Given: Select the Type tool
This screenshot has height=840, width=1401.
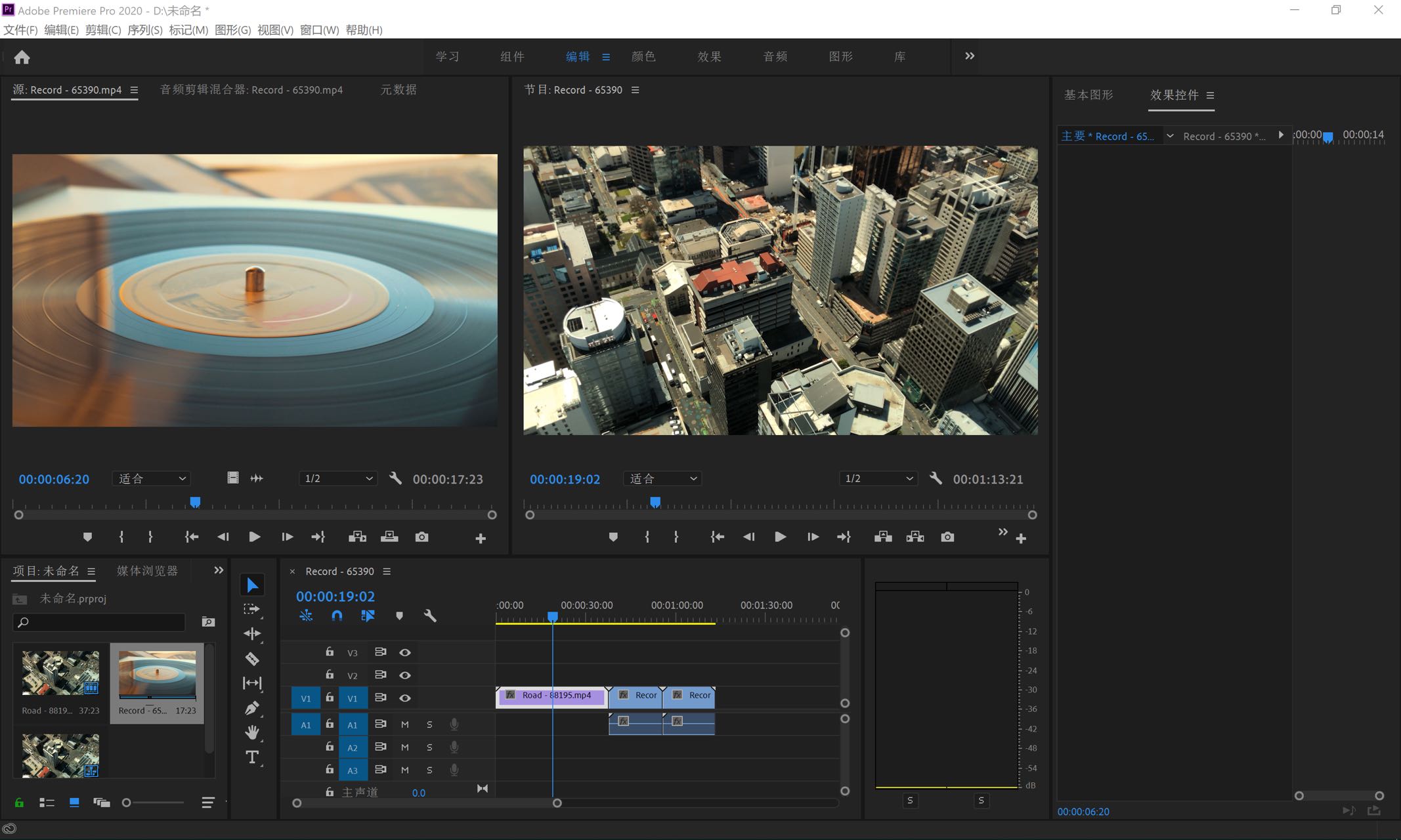Looking at the screenshot, I should (252, 757).
